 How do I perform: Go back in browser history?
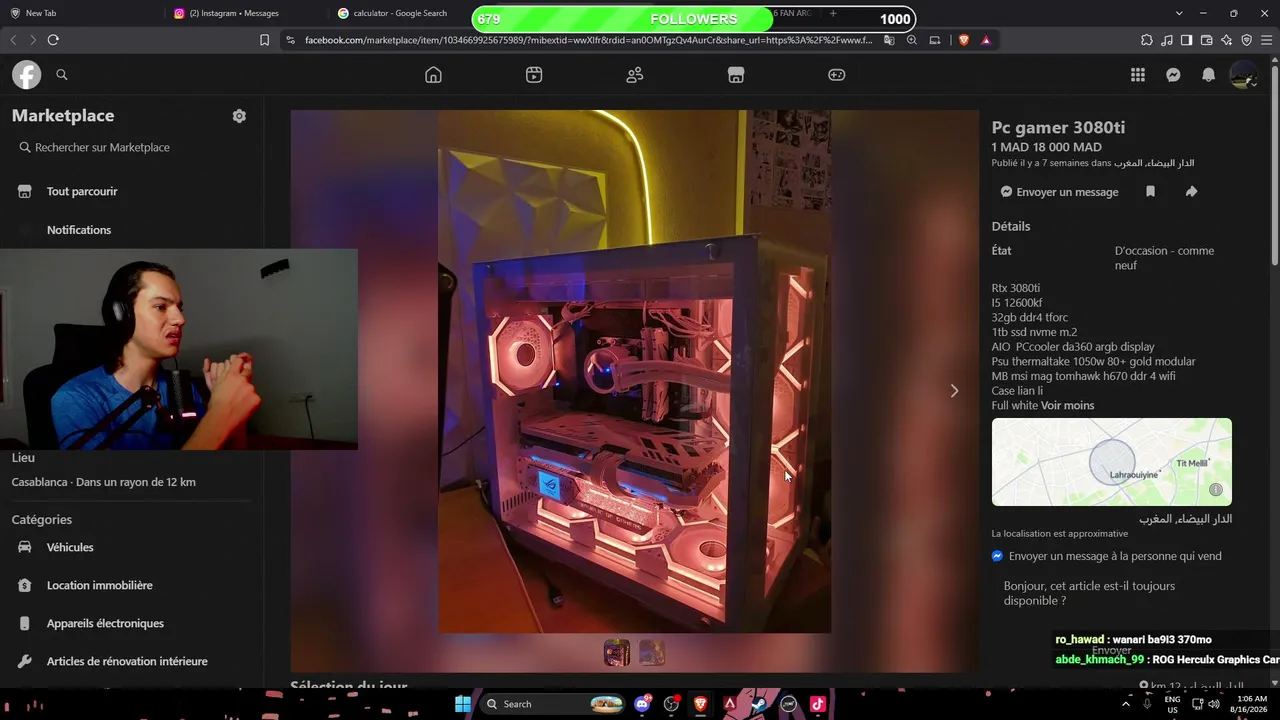coord(13,40)
